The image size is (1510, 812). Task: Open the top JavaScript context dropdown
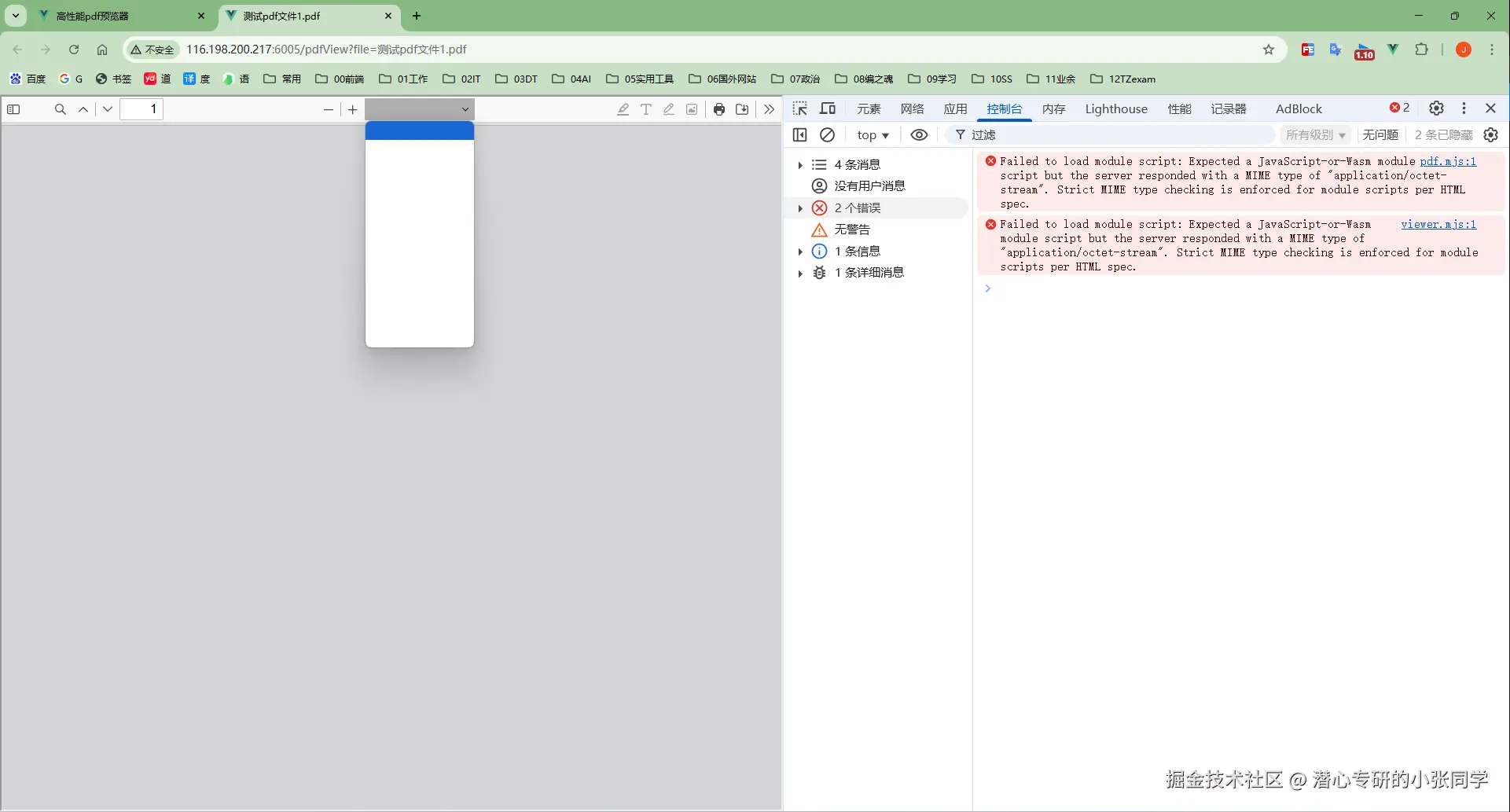pyautogui.click(x=873, y=135)
